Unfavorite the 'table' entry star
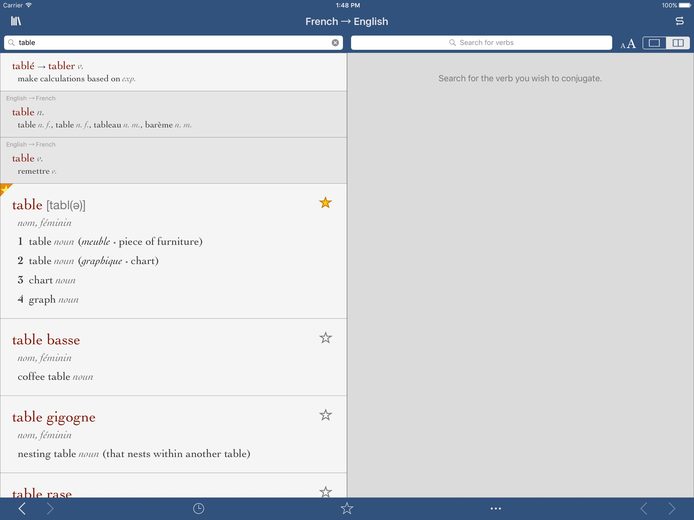694x520 pixels. pos(325,203)
